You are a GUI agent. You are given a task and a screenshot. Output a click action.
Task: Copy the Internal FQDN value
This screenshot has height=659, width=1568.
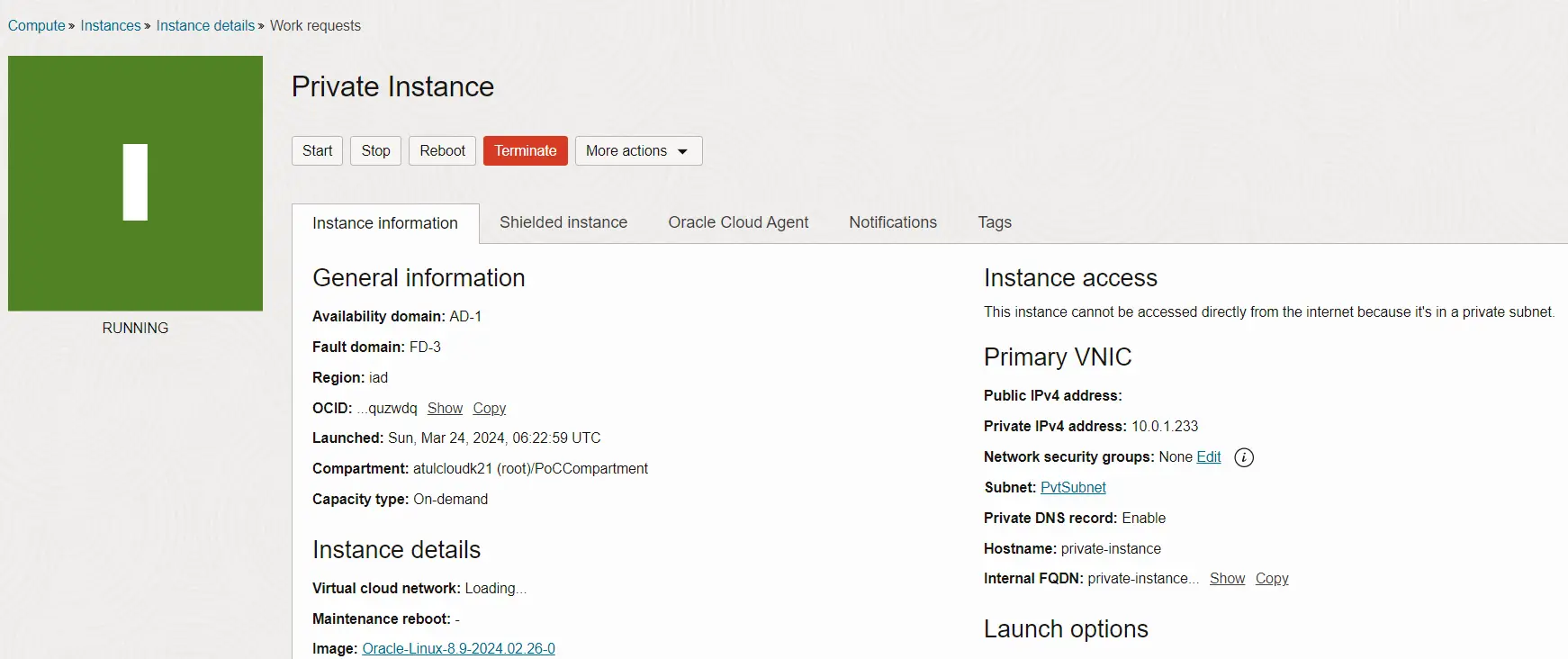point(1271,579)
